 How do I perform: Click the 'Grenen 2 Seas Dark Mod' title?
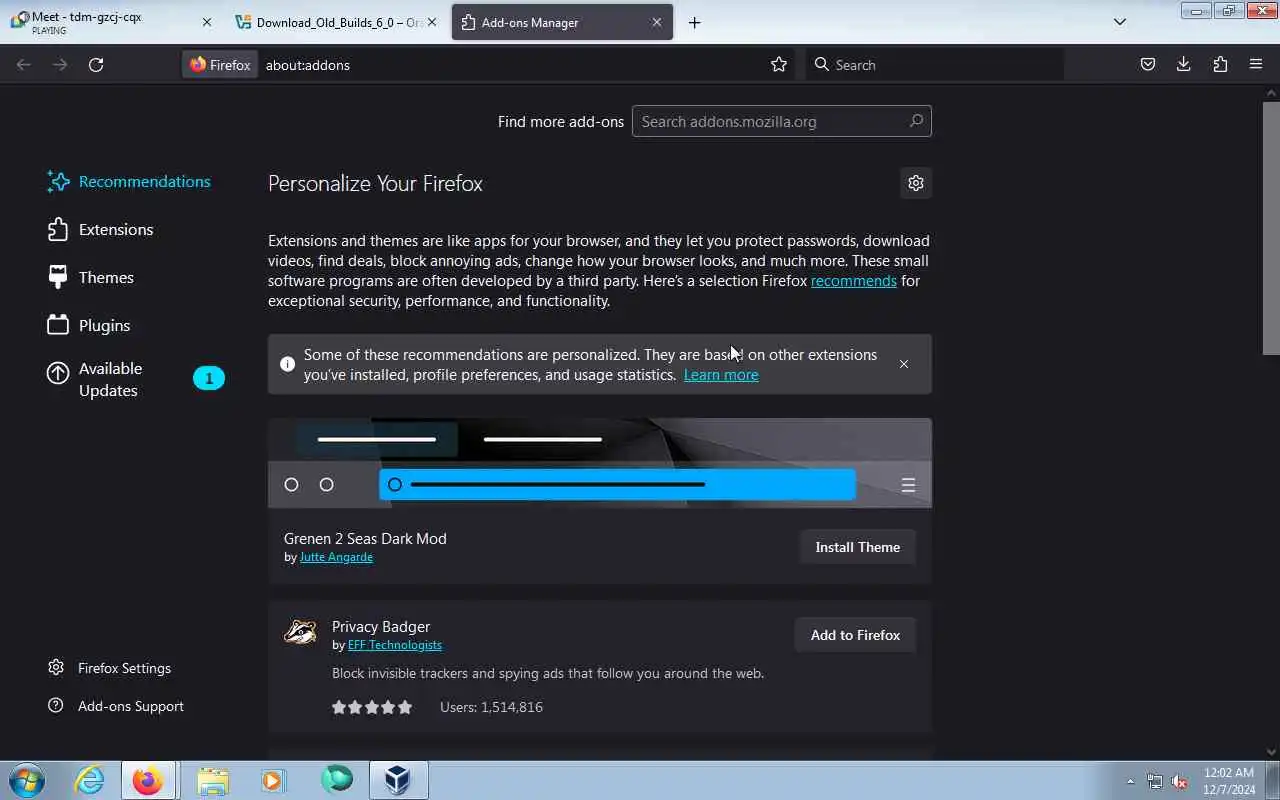(365, 538)
